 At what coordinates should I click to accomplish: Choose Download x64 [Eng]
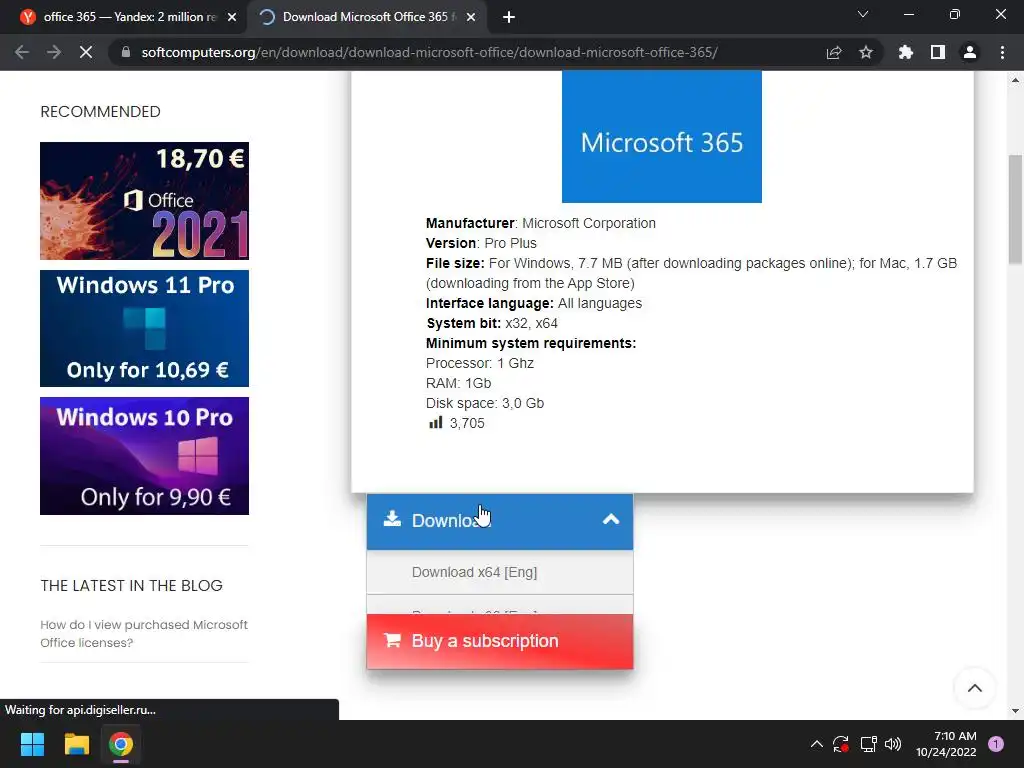(500, 572)
